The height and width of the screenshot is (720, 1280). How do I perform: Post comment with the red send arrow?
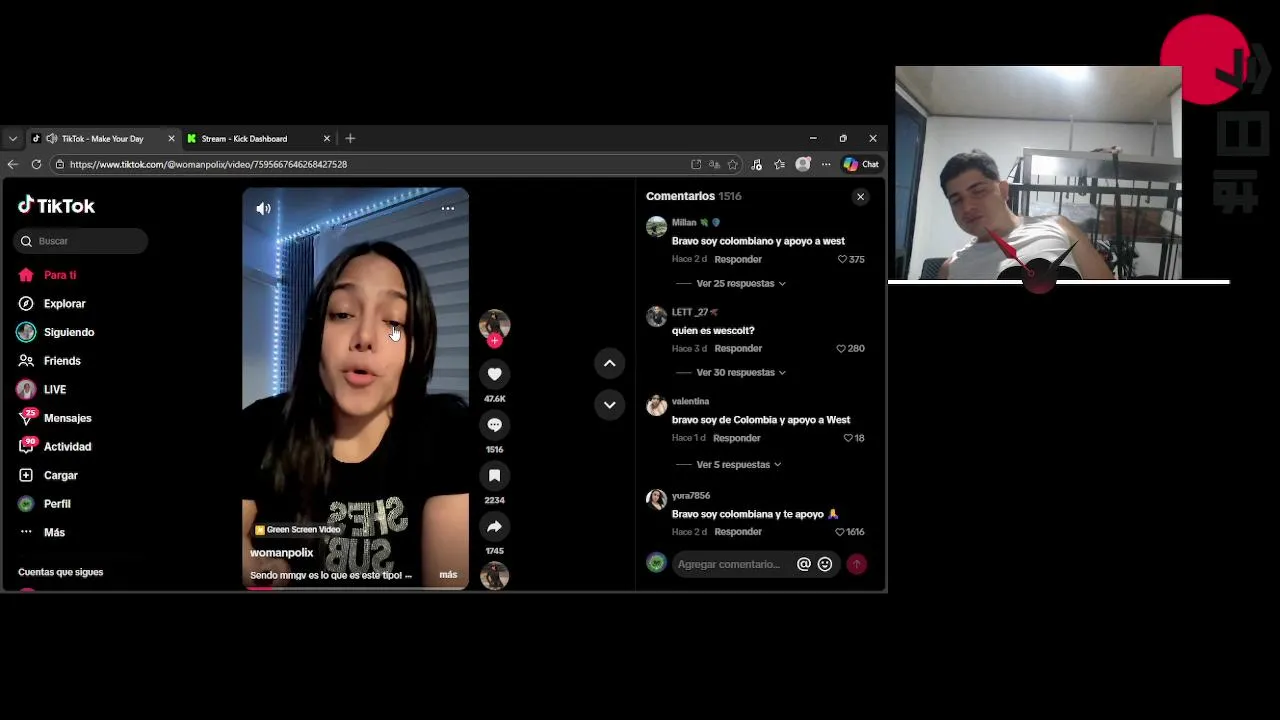click(x=856, y=565)
